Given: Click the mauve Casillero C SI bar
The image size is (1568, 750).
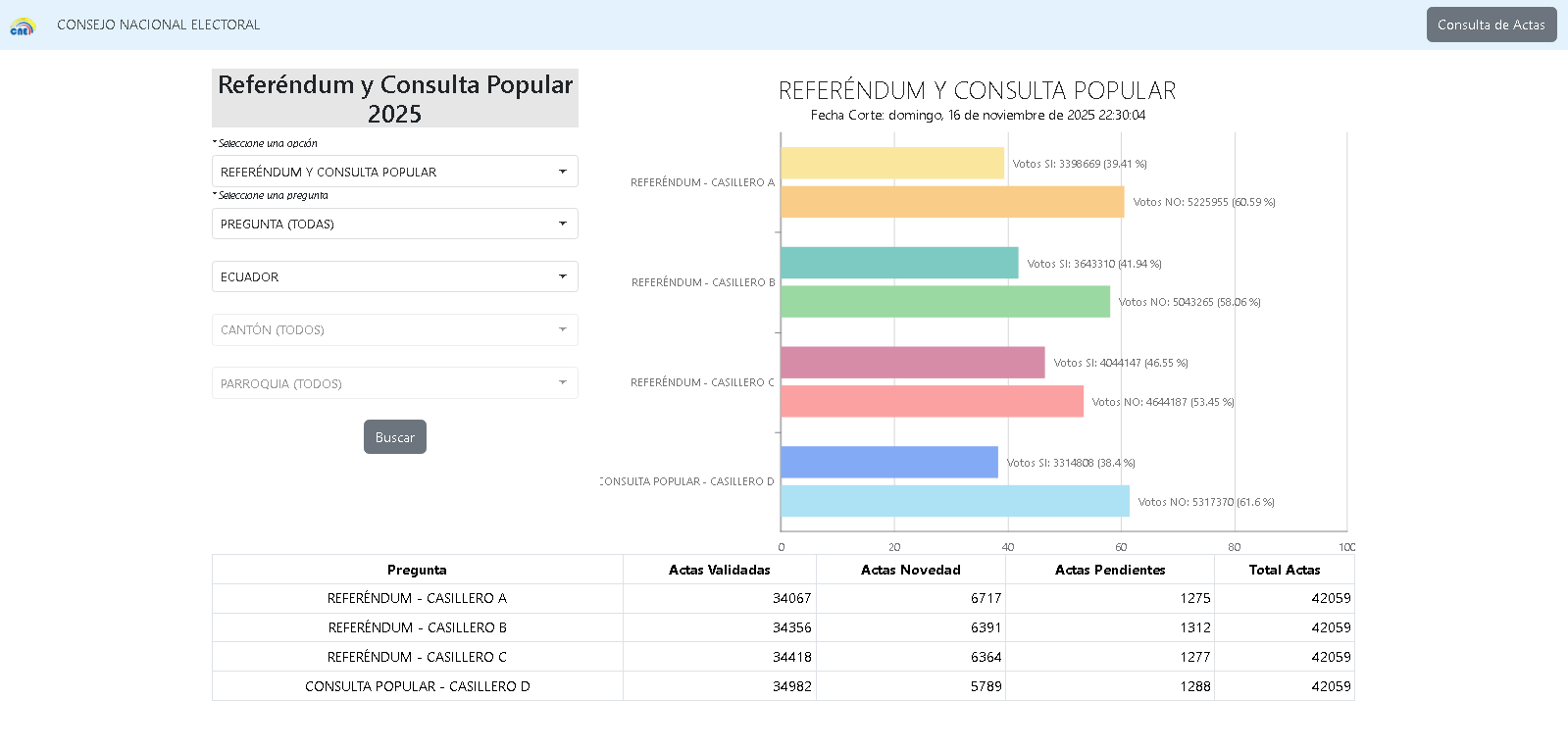Looking at the screenshot, I should coord(912,363).
